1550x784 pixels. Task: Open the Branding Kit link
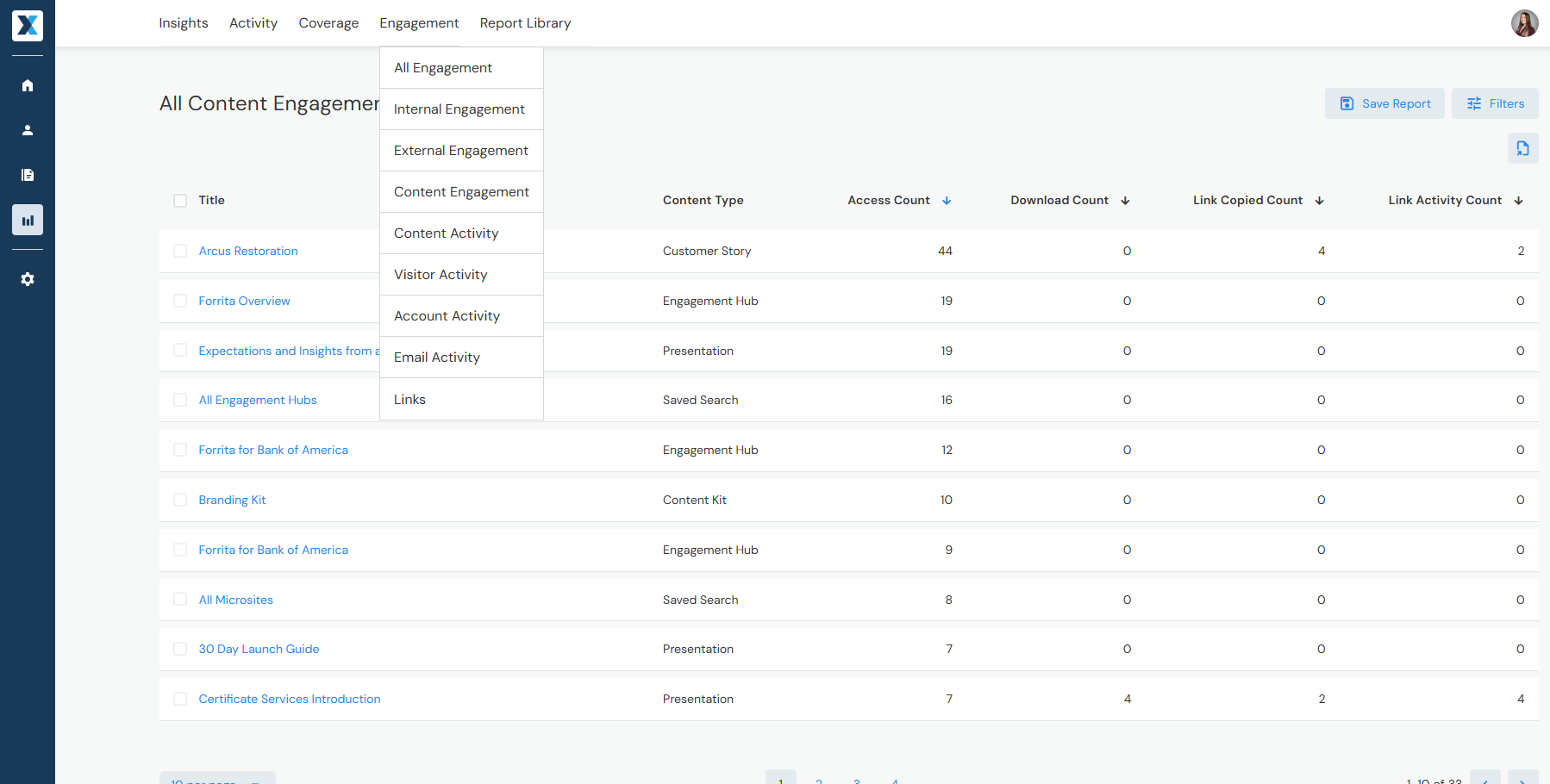[232, 500]
